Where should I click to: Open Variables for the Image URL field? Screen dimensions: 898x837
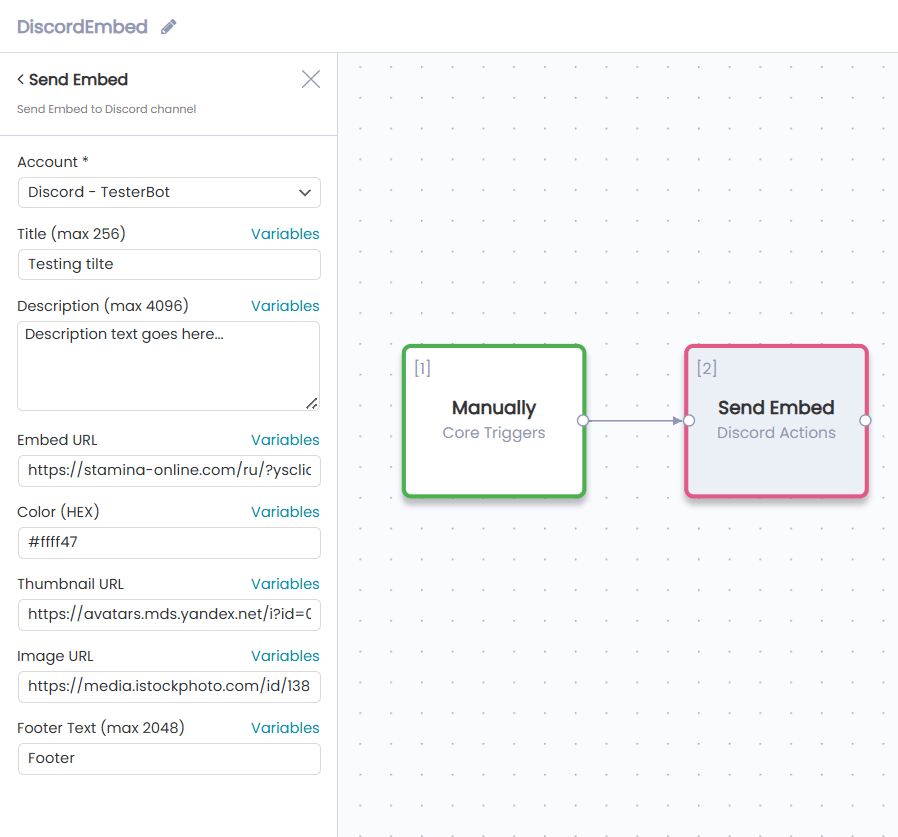tap(285, 655)
